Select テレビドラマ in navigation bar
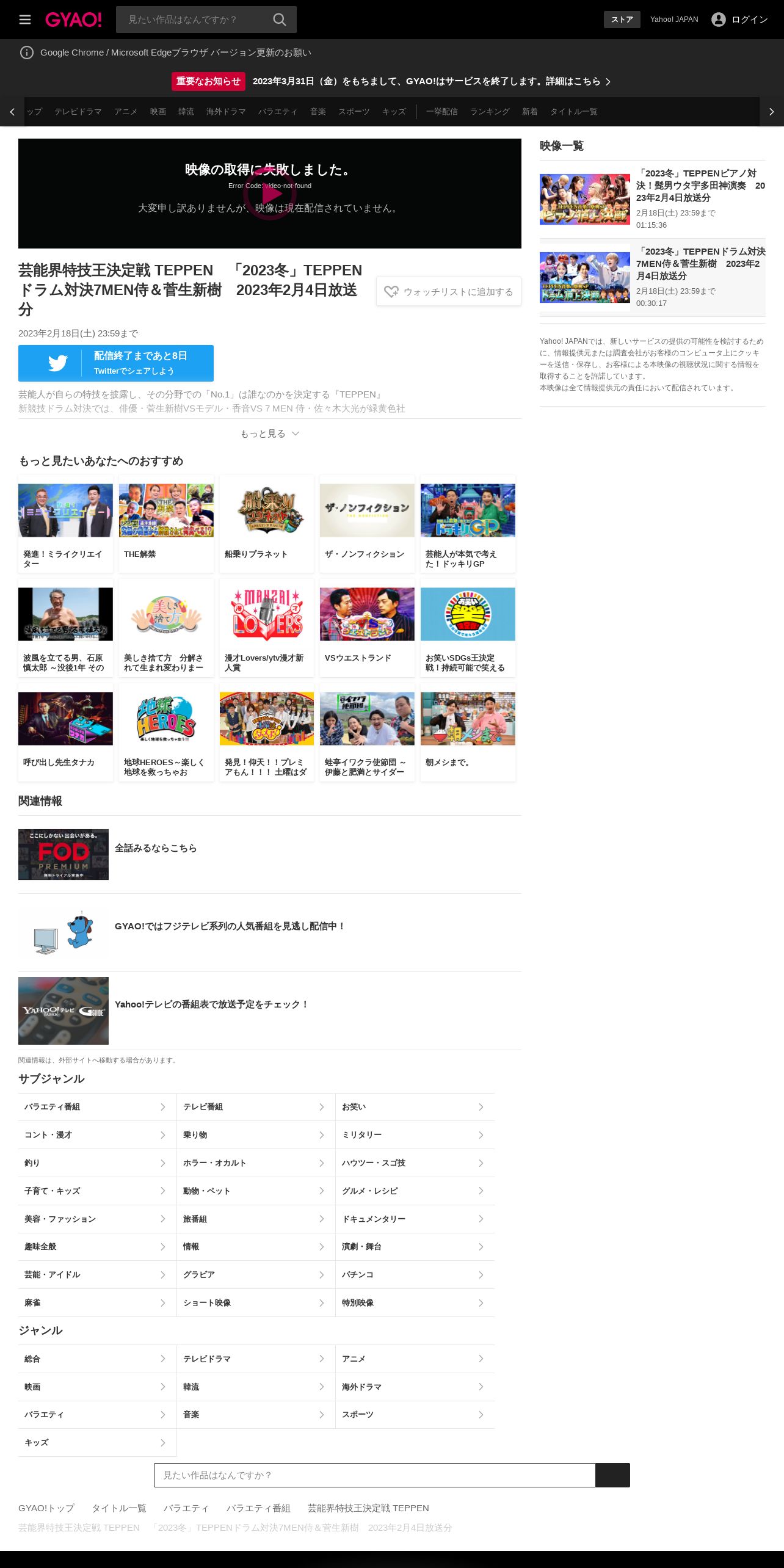This screenshot has width=784, height=1568. [78, 112]
